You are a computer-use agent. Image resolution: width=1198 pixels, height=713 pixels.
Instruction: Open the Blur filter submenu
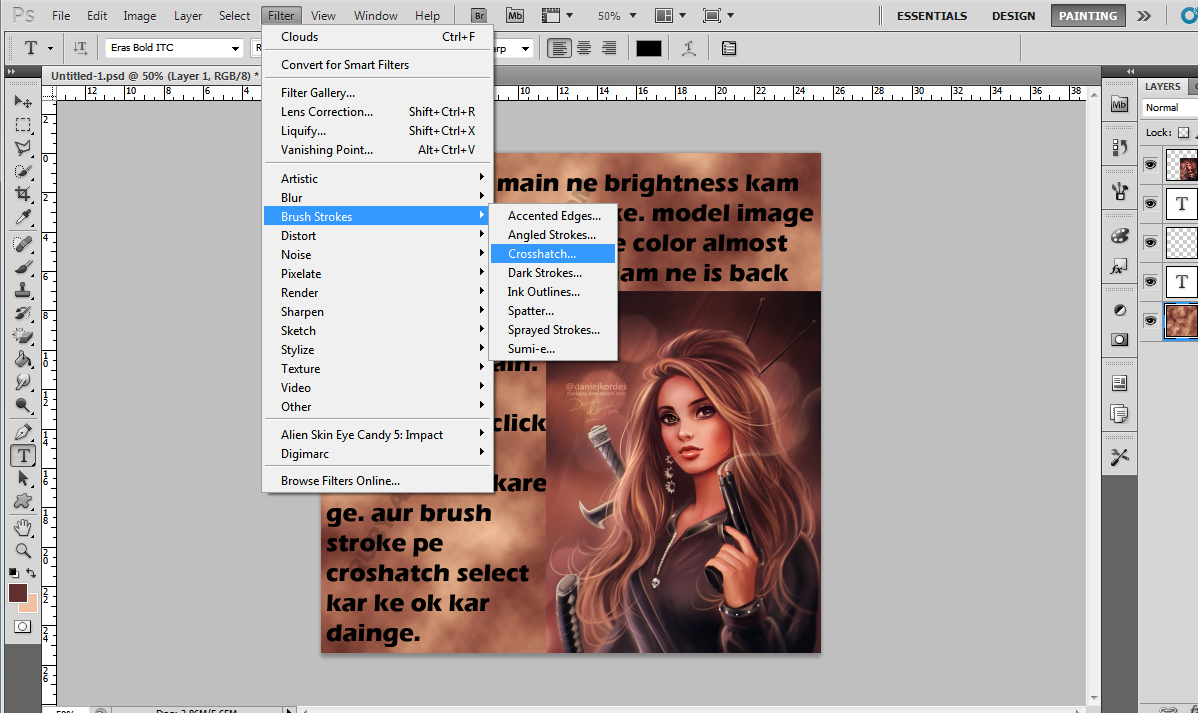(x=377, y=197)
